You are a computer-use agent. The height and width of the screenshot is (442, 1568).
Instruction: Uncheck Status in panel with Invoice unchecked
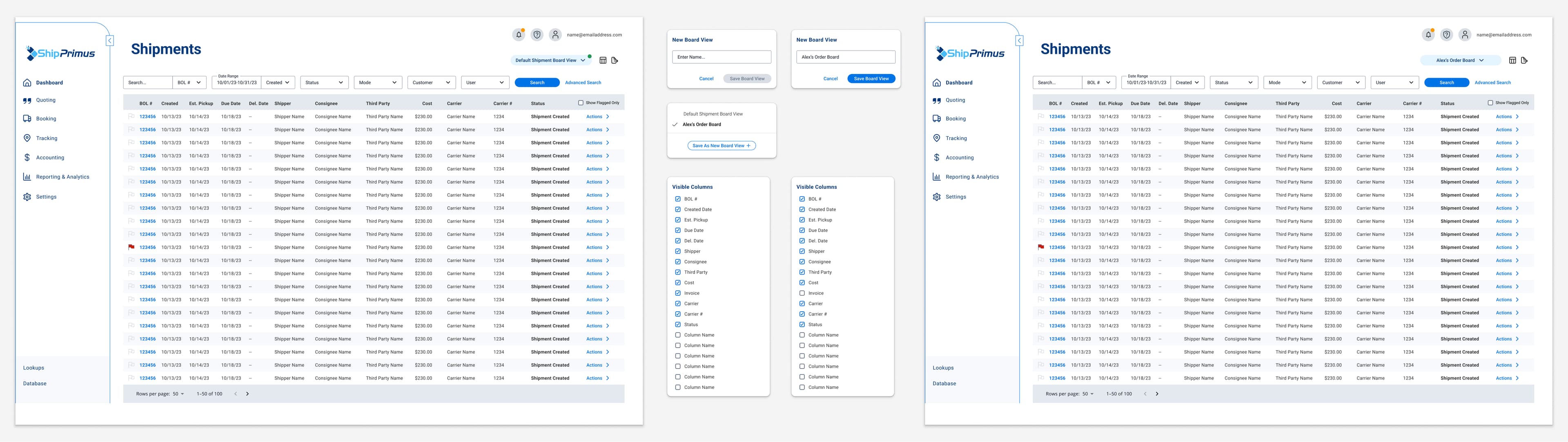pyautogui.click(x=802, y=324)
